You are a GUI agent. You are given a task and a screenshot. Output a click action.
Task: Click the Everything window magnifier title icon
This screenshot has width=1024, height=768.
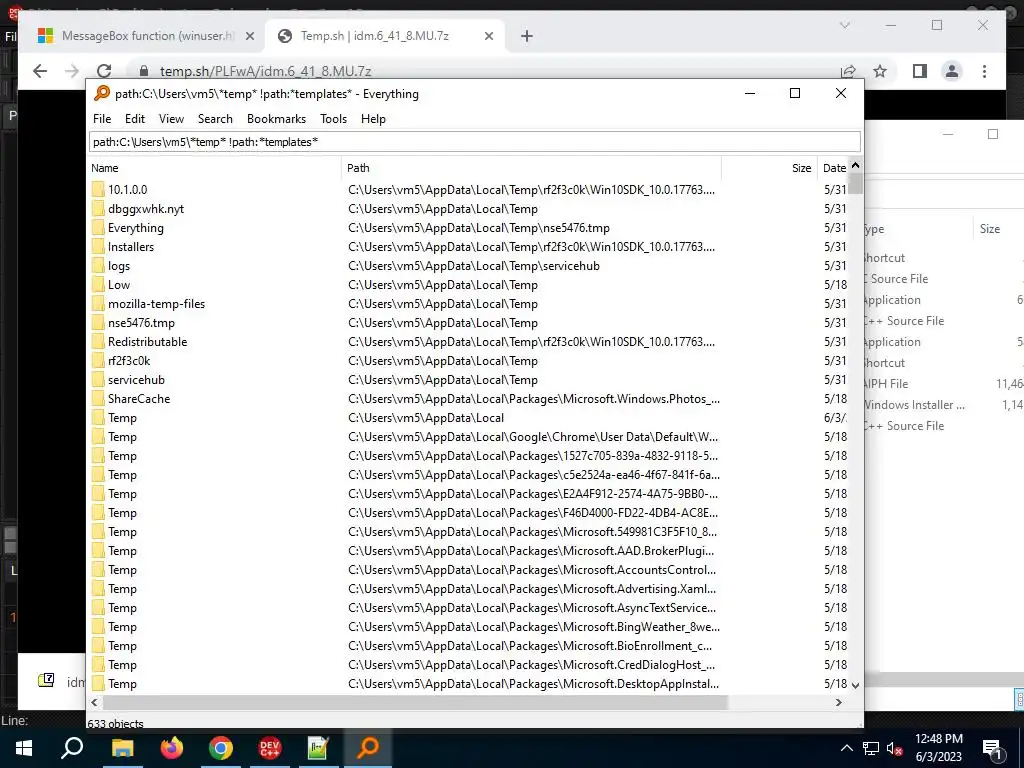102,93
